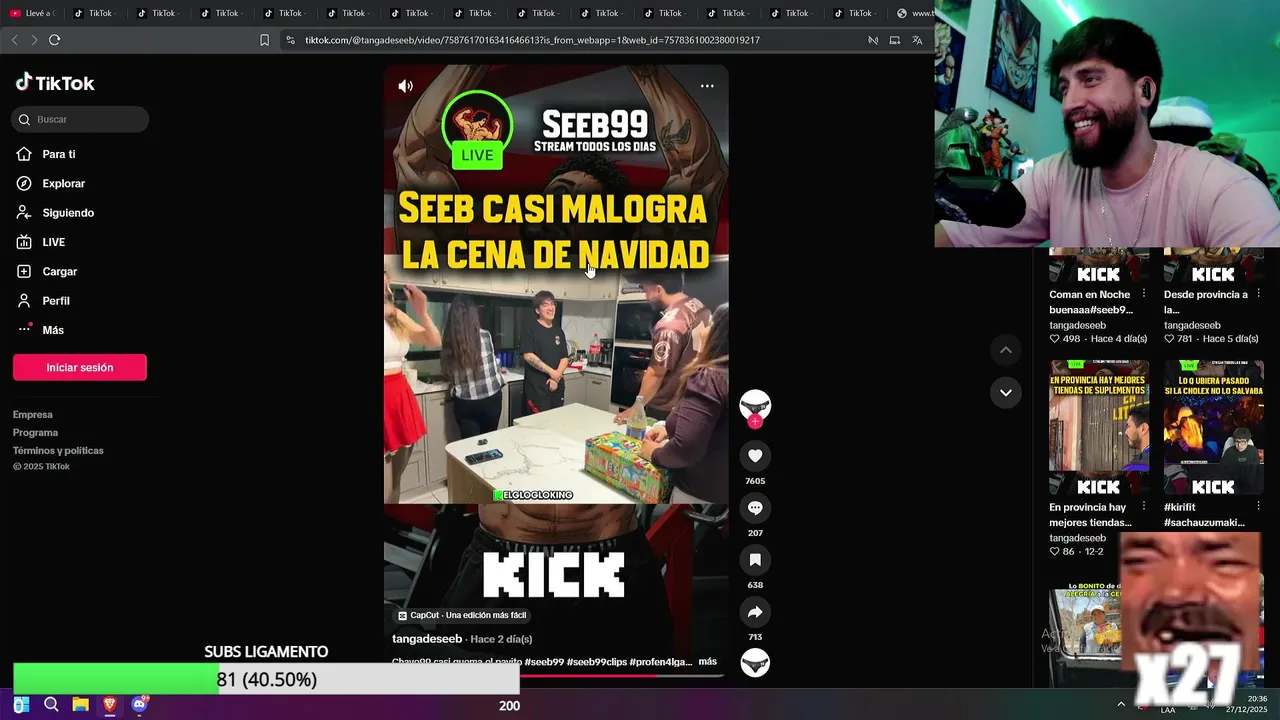Click the TikTok logo

(55, 83)
